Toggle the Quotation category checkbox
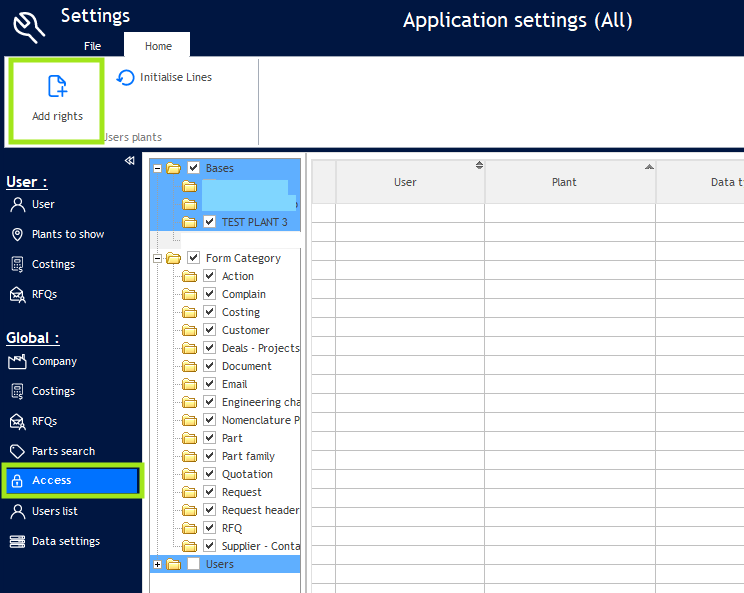Viewport: 744px width, 593px height. (210, 474)
